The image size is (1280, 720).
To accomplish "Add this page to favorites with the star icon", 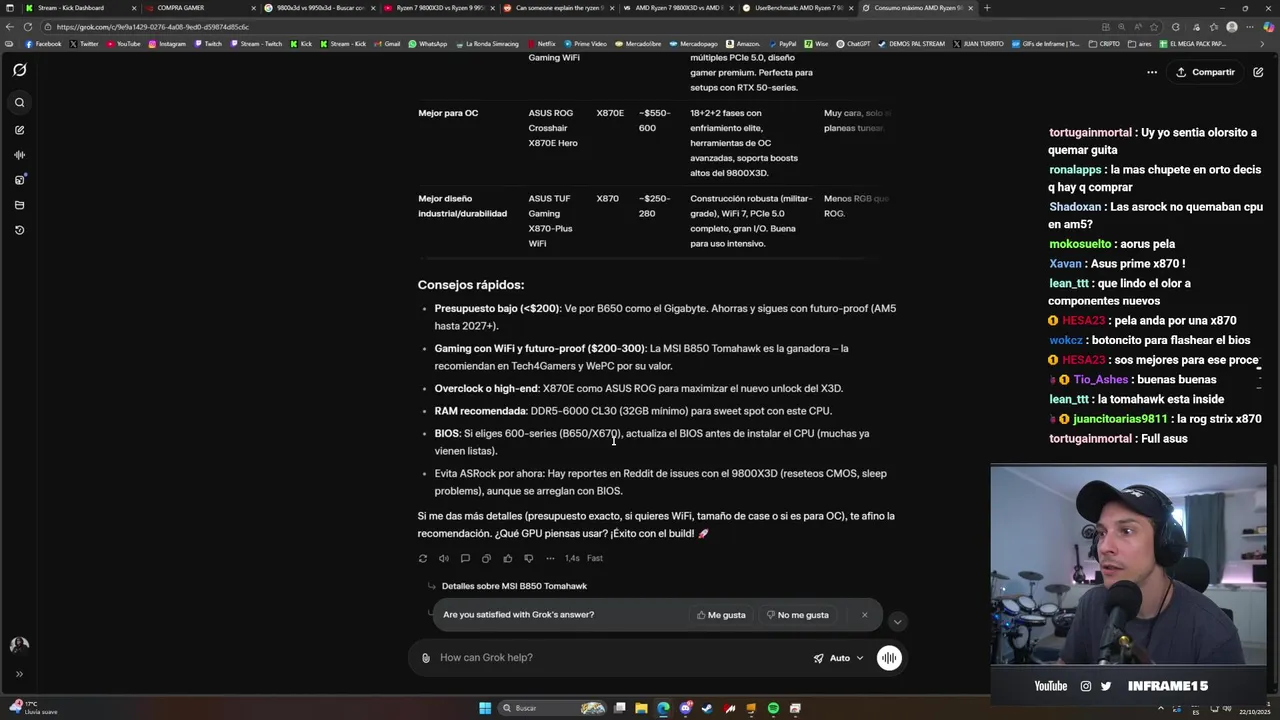I will pos(1154,27).
